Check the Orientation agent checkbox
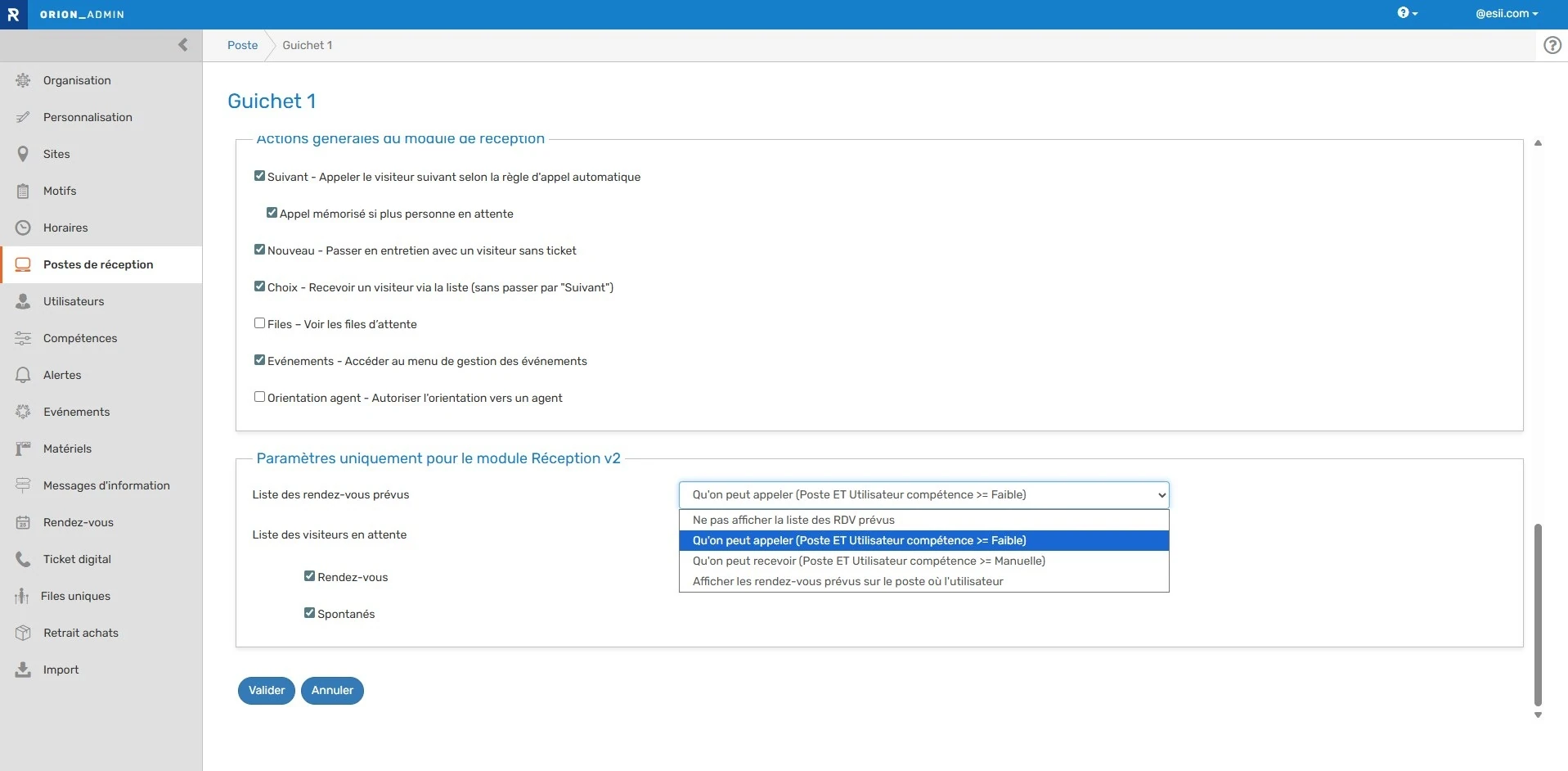The width and height of the screenshot is (1568, 771). tap(259, 397)
